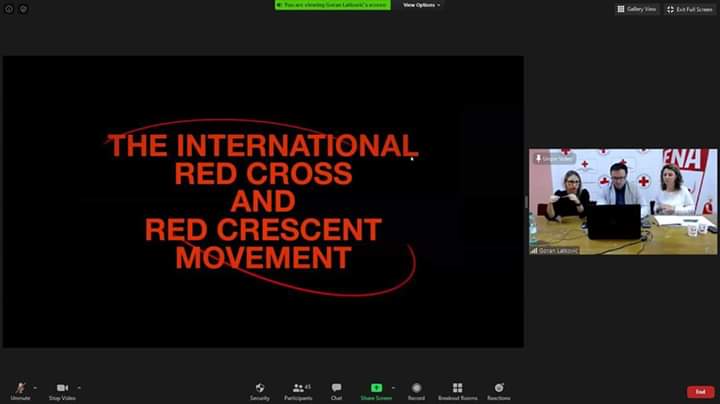Click the shared slide titled International Red Cross
Viewport: 720px width, 404px height.
(x=263, y=202)
